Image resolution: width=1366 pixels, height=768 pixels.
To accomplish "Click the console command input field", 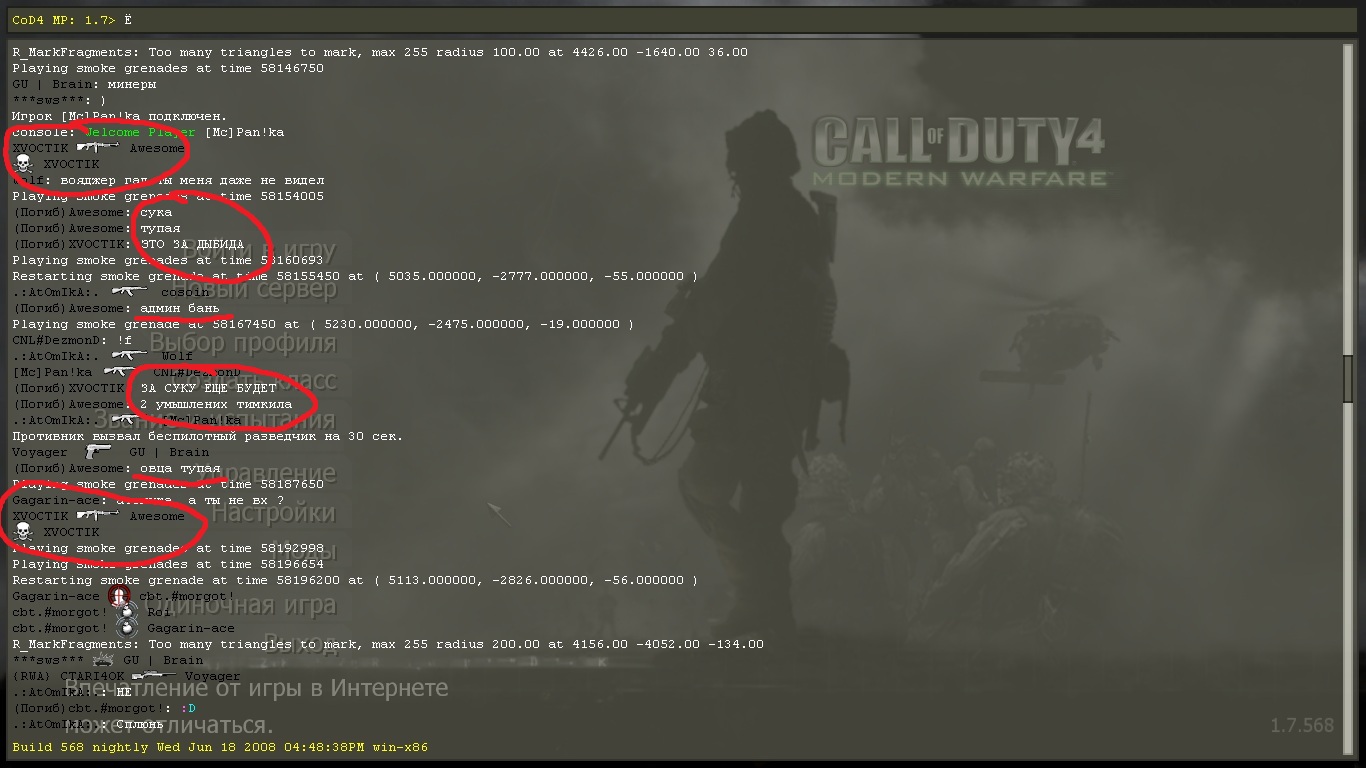I will pyautogui.click(x=683, y=20).
